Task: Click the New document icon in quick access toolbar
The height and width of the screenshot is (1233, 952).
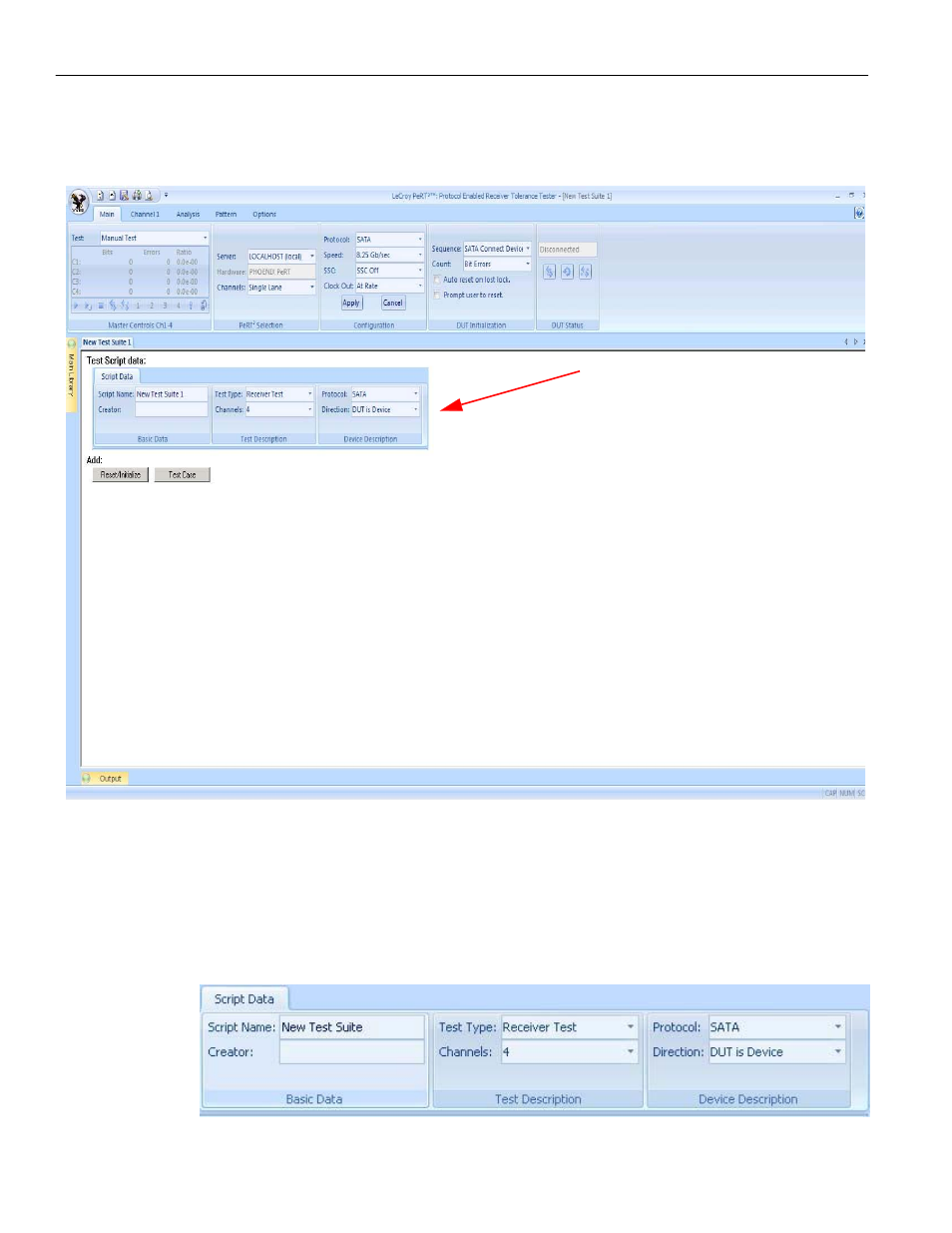Action: [x=100, y=196]
